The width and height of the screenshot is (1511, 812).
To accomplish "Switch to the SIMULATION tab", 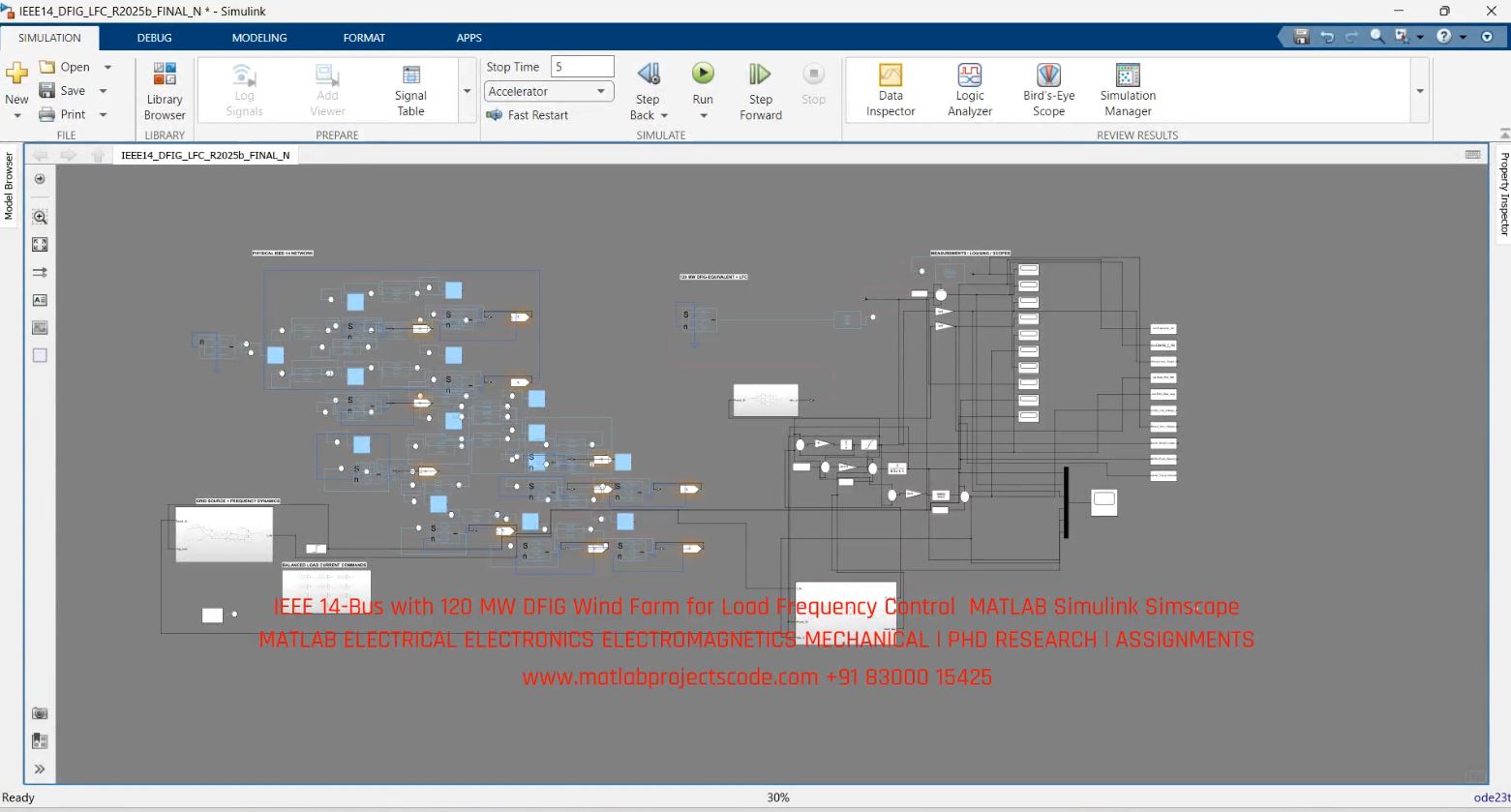I will click(49, 38).
